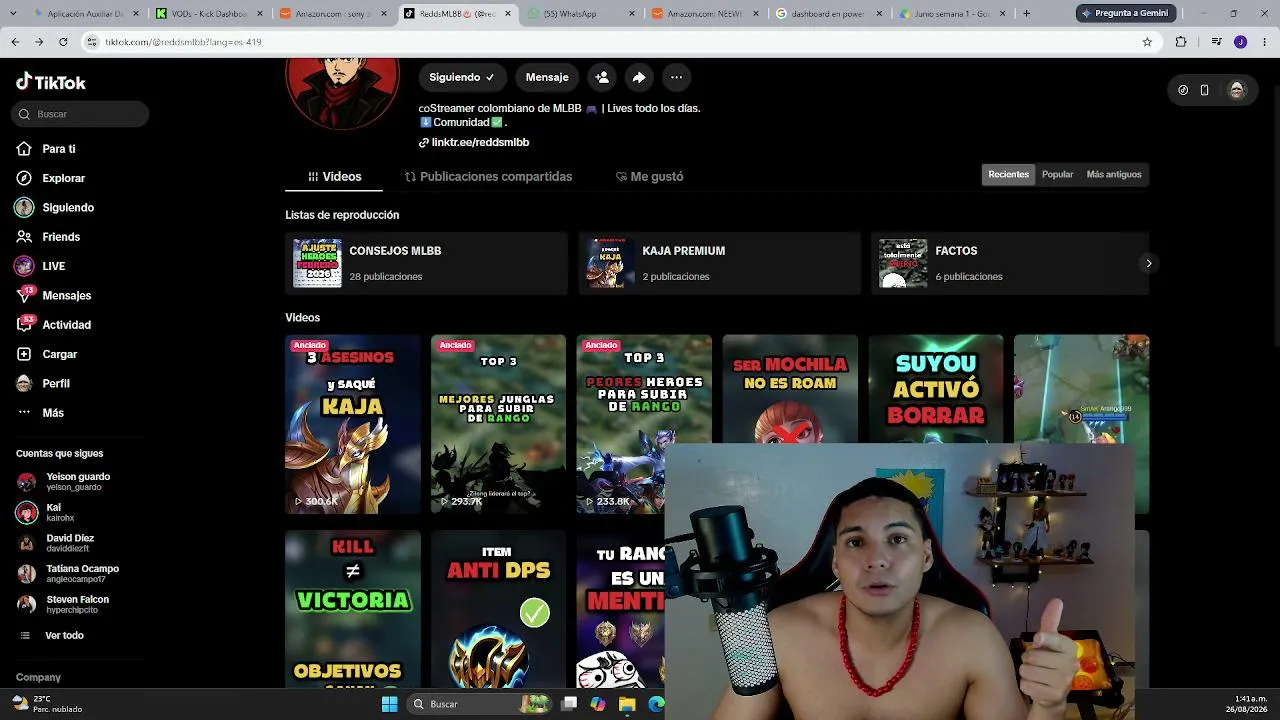Play the 3 Asesinos Kaja video

point(353,424)
